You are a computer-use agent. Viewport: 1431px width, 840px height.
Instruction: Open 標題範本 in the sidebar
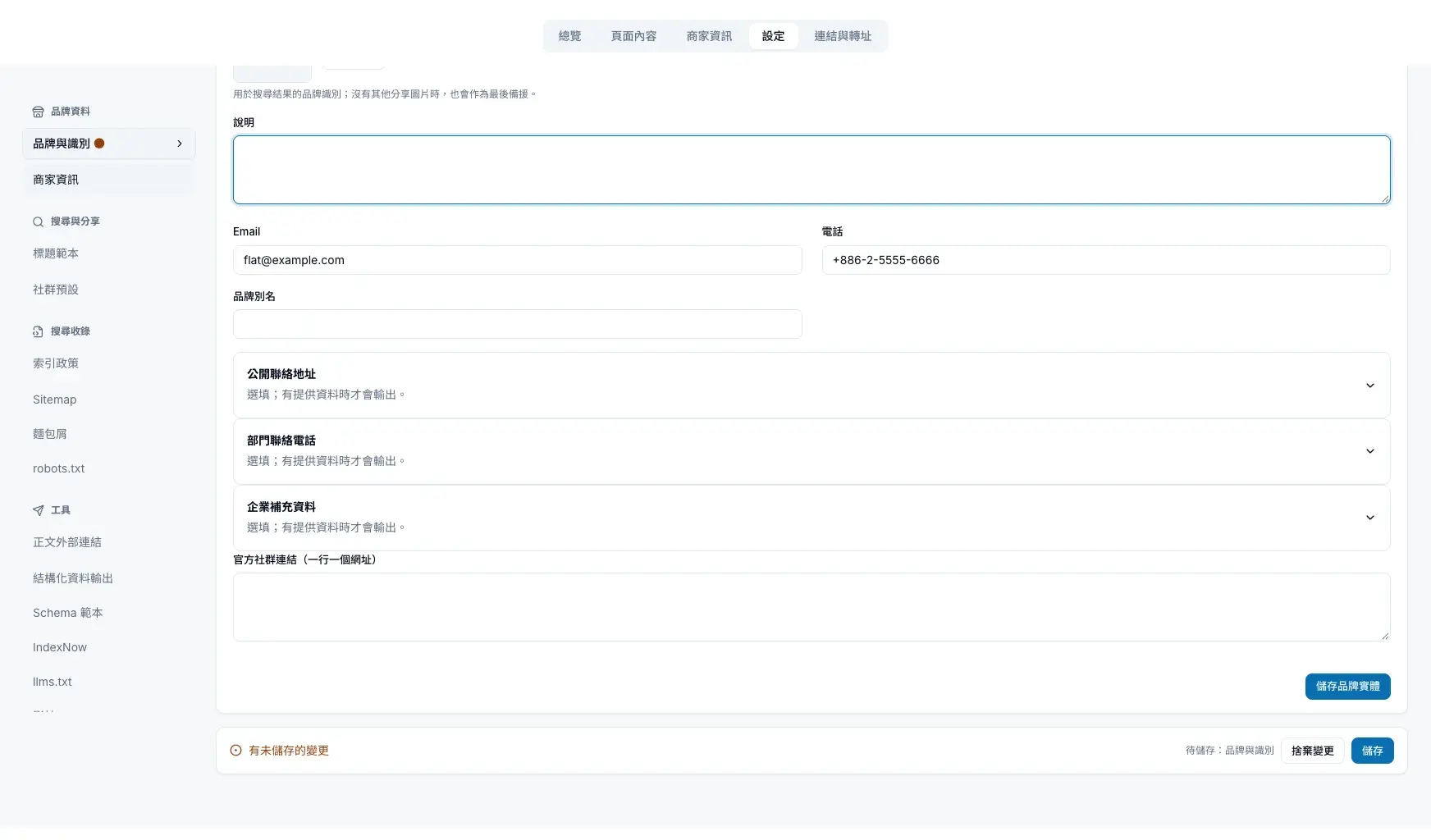tap(108, 253)
